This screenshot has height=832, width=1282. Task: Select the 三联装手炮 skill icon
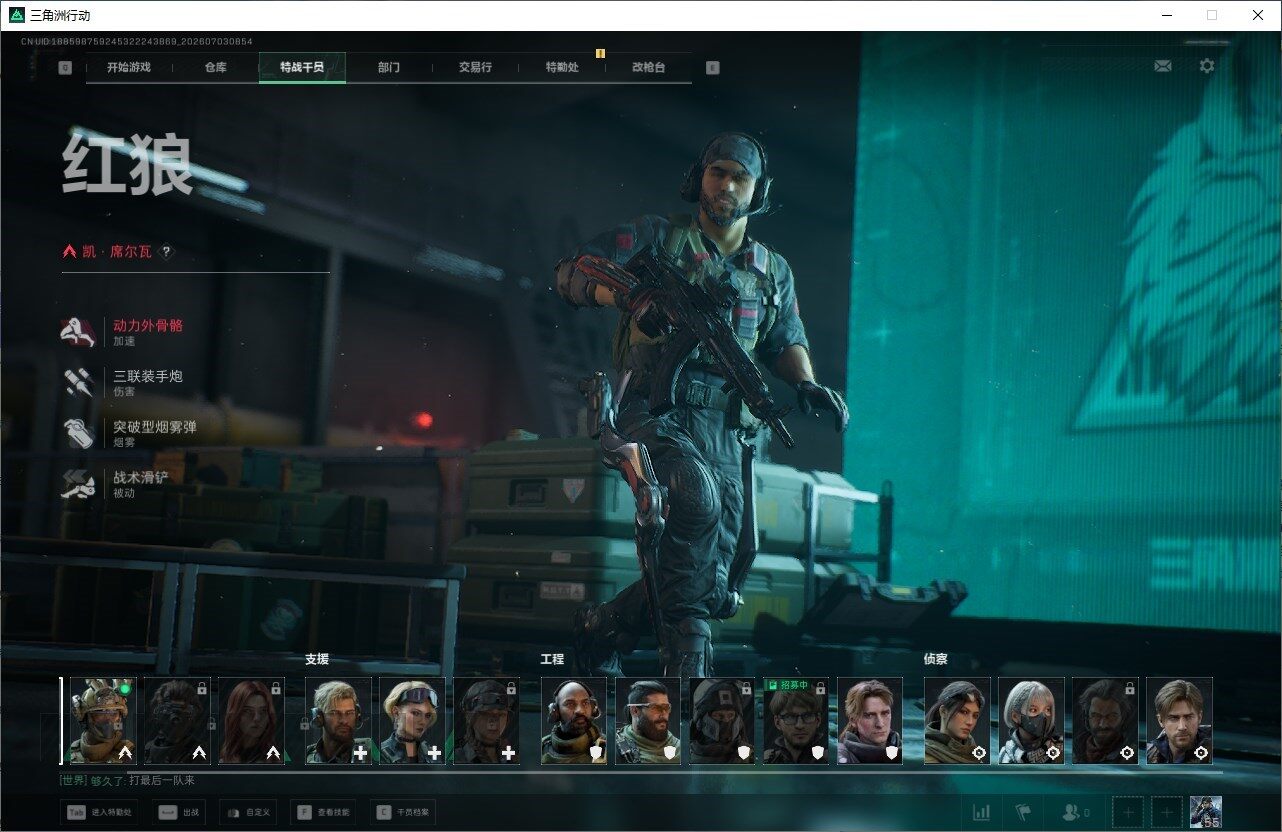78,383
